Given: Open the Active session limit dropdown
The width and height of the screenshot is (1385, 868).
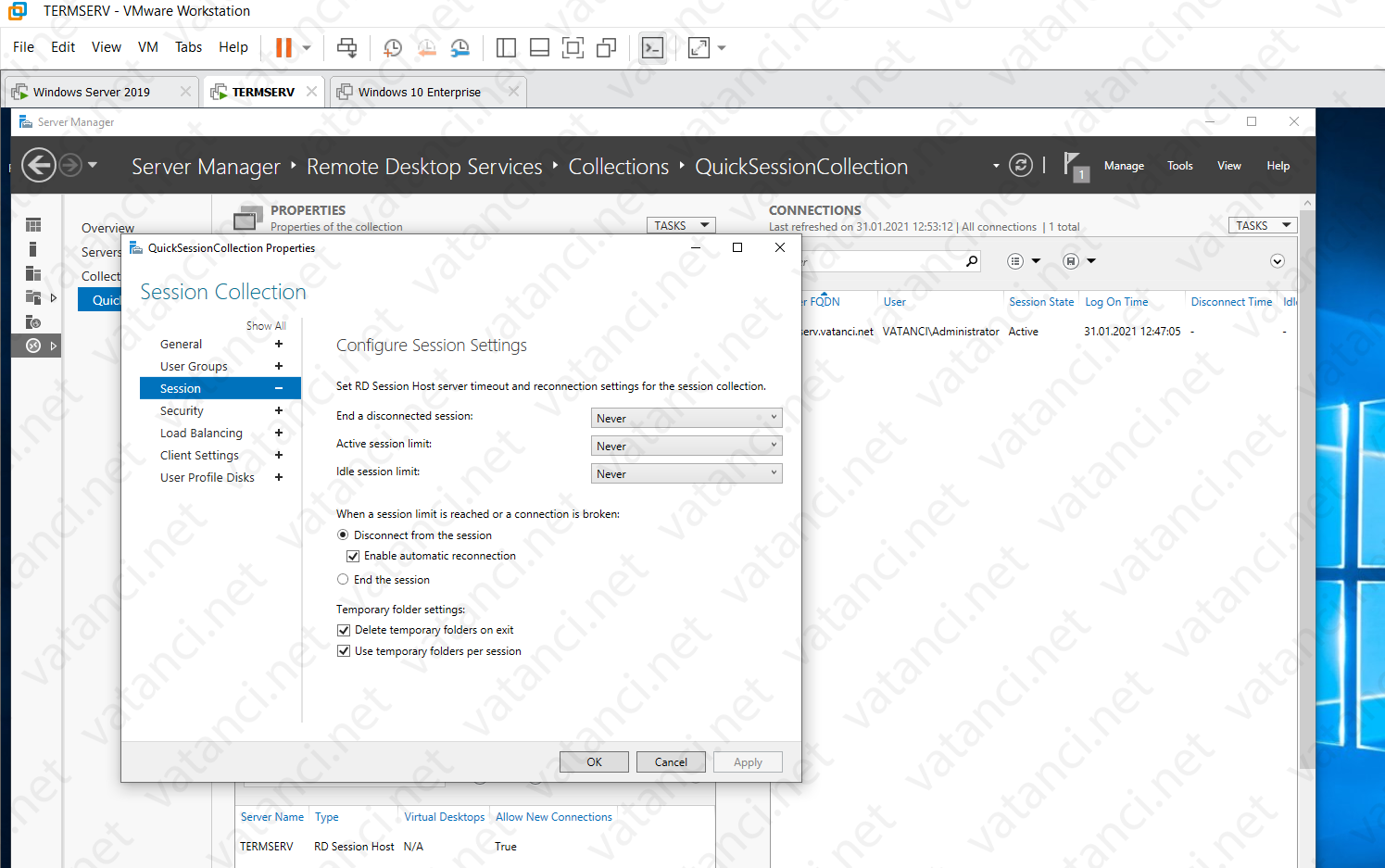Looking at the screenshot, I should (686, 446).
